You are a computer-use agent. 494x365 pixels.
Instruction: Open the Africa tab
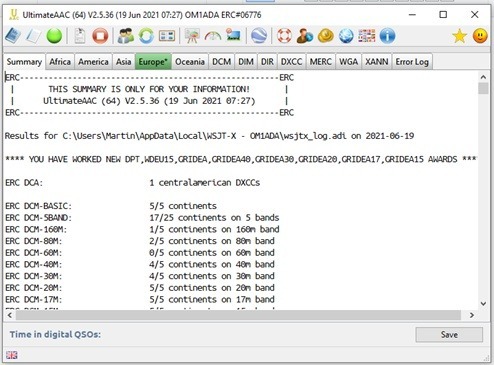click(60, 62)
